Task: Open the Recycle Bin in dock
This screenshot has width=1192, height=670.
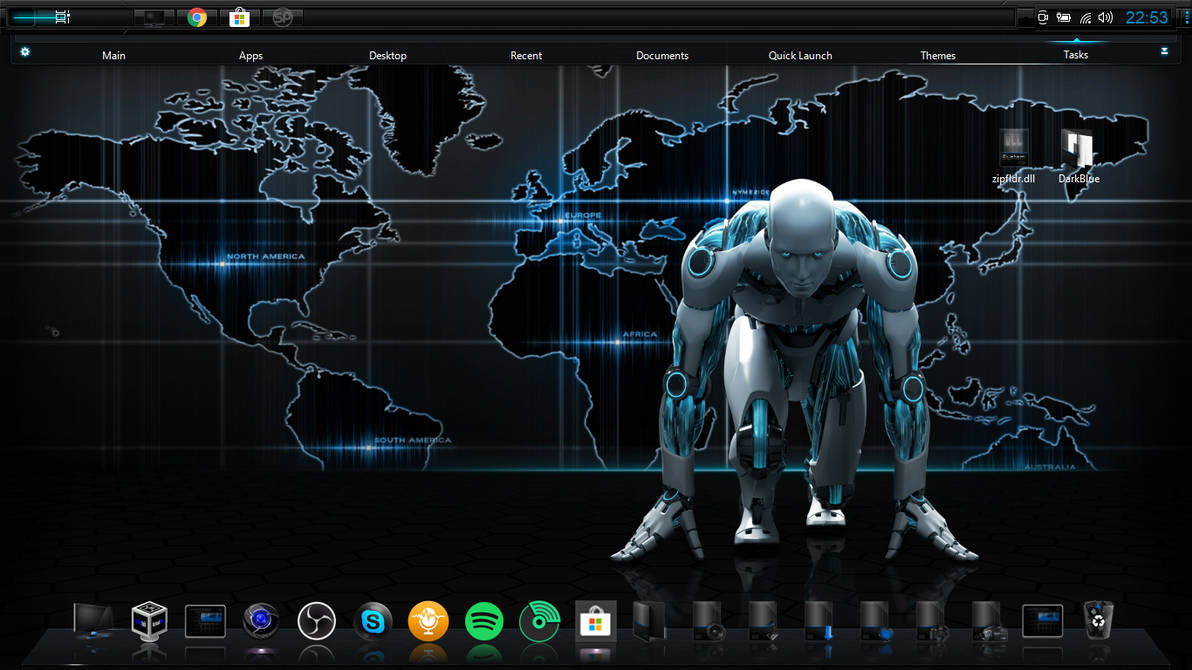Action: point(1098,621)
